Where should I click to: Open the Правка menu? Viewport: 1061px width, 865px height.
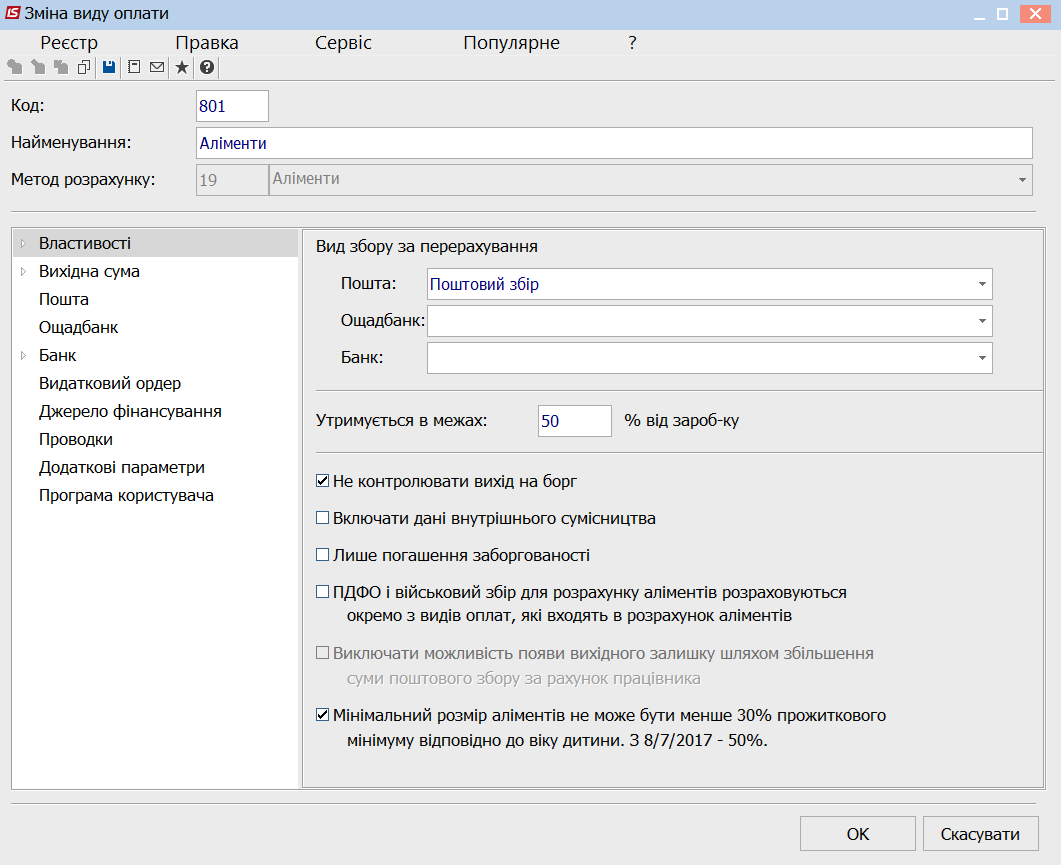click(x=207, y=43)
